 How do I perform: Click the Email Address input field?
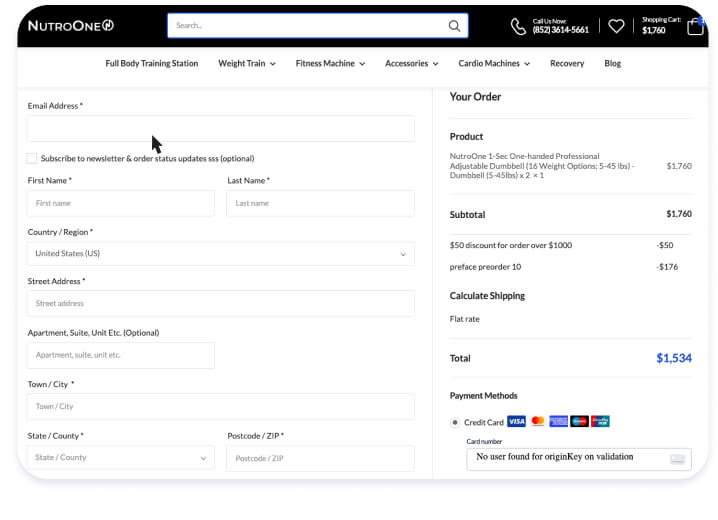[220, 129]
